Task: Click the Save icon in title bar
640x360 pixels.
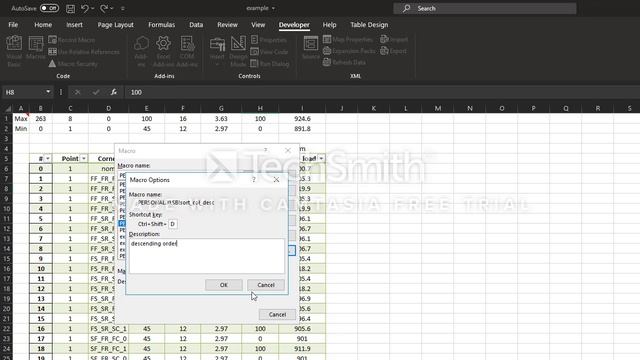Action: click(70, 8)
